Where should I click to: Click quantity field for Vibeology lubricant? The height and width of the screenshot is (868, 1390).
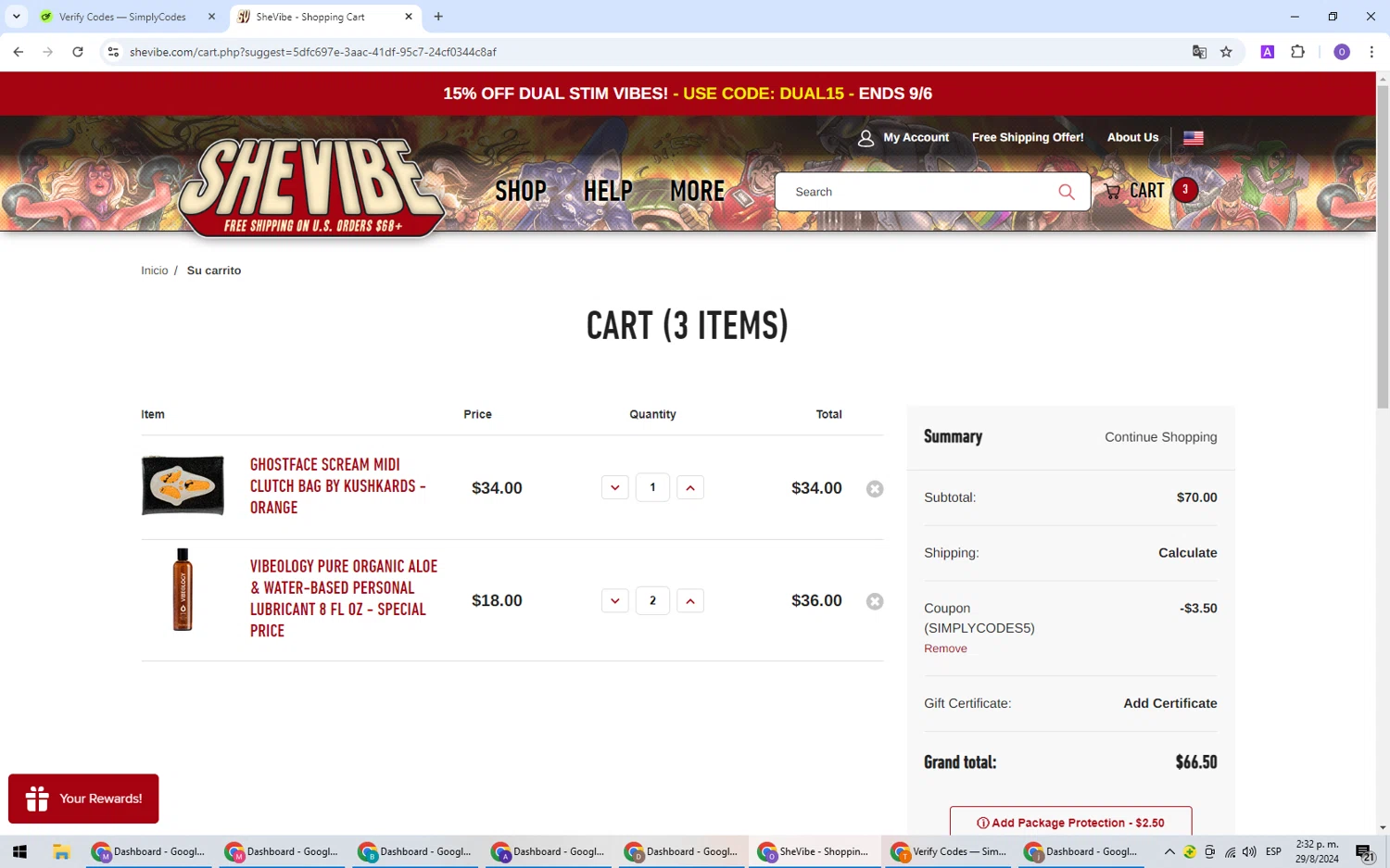pyautogui.click(x=652, y=600)
